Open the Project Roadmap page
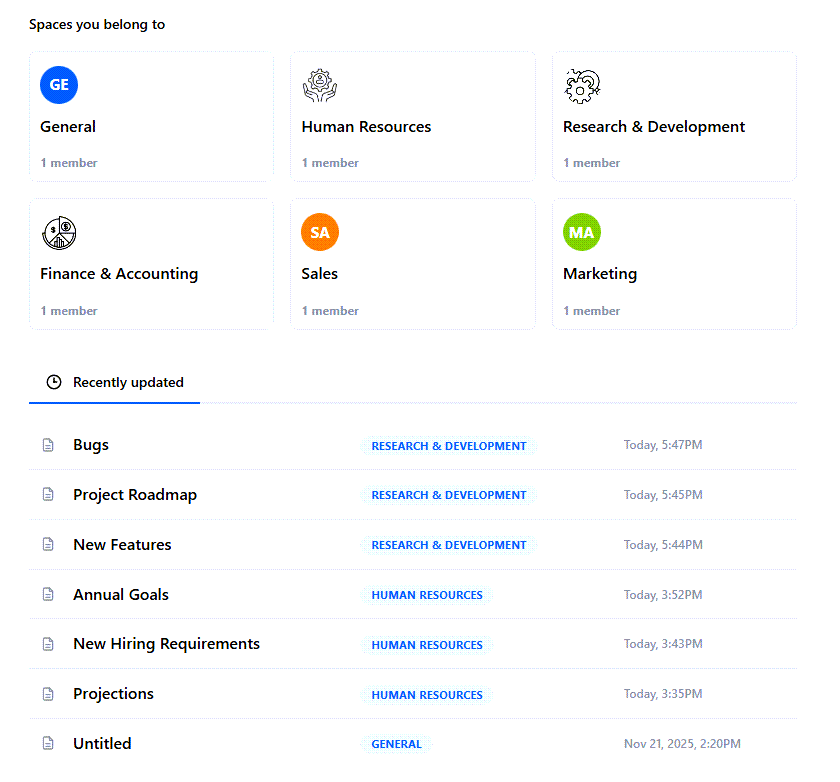840x782 pixels. tap(135, 494)
